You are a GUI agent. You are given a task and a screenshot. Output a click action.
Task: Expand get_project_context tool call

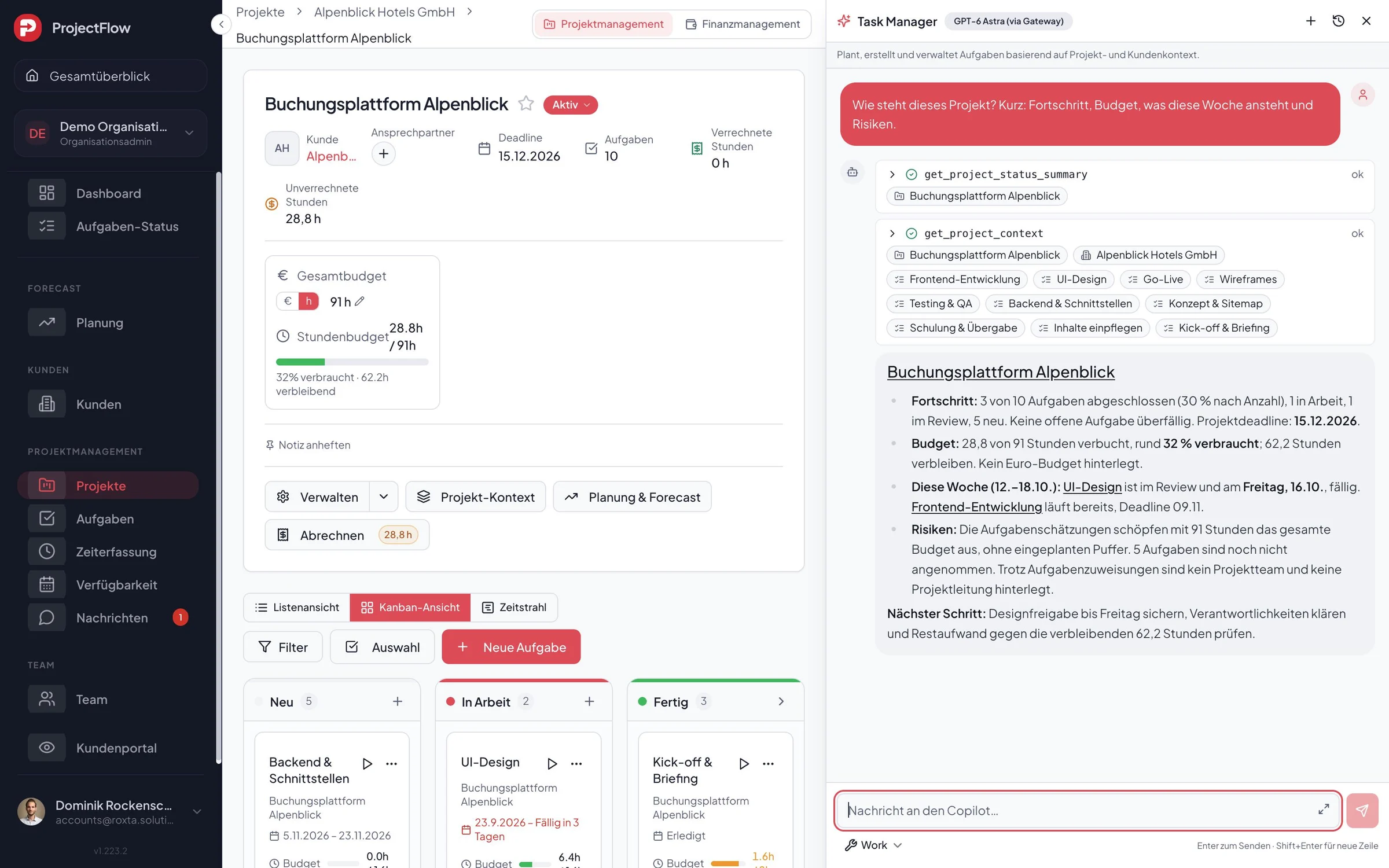tap(892, 233)
